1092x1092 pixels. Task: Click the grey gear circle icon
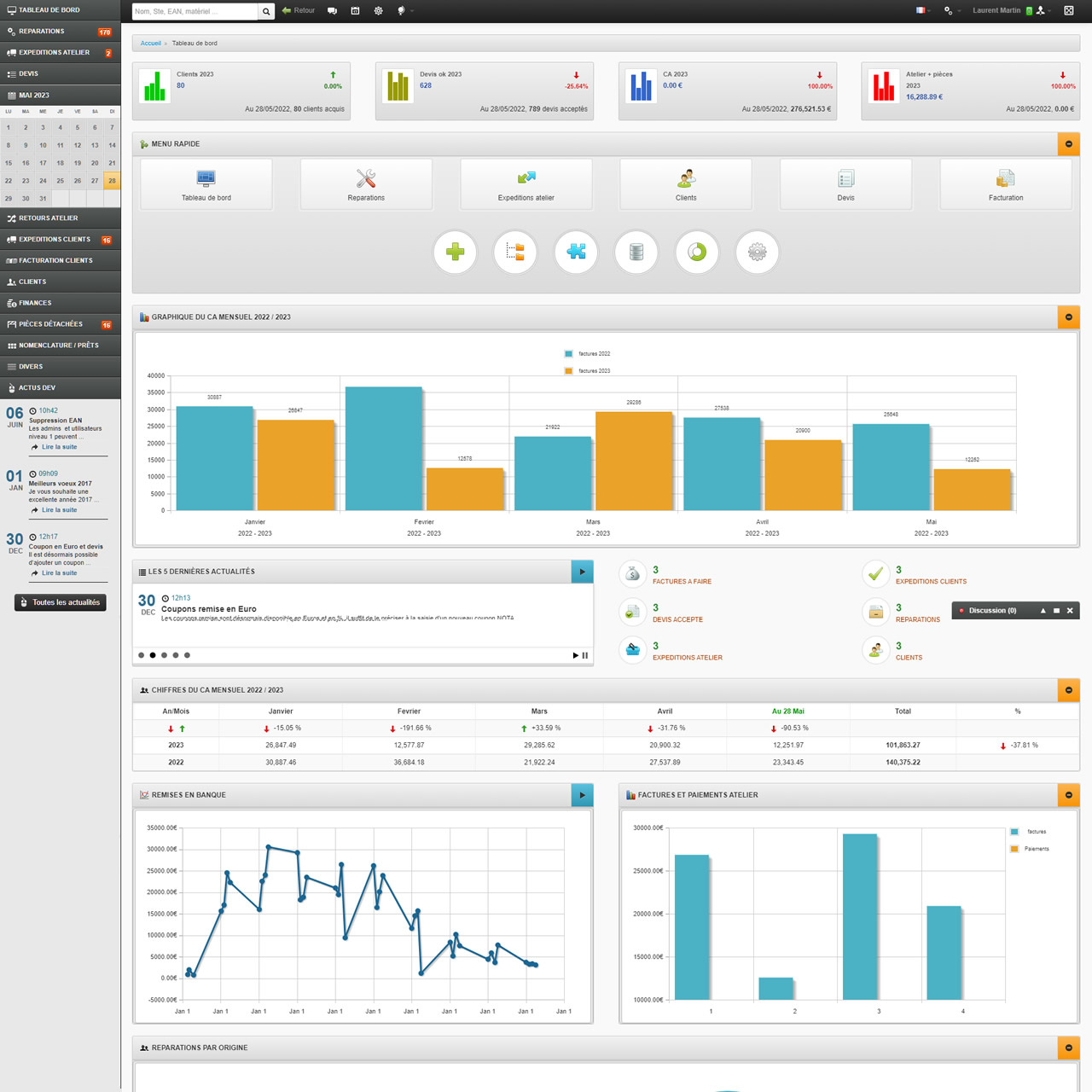click(x=757, y=253)
